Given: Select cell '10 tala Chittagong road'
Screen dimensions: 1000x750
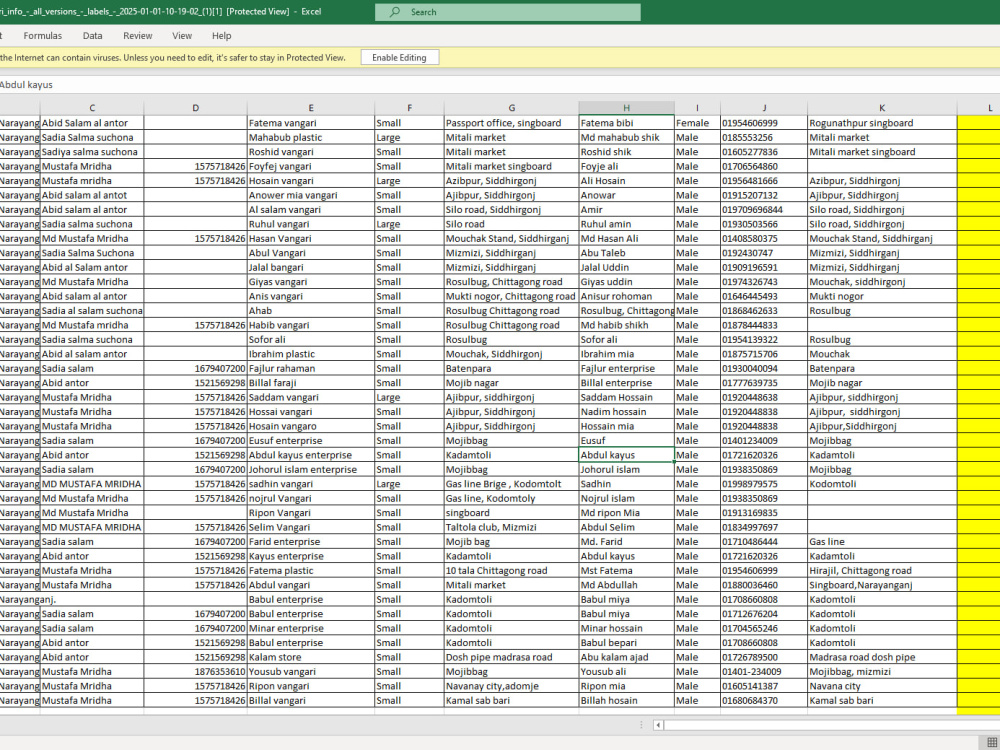Looking at the screenshot, I should pos(511,571).
